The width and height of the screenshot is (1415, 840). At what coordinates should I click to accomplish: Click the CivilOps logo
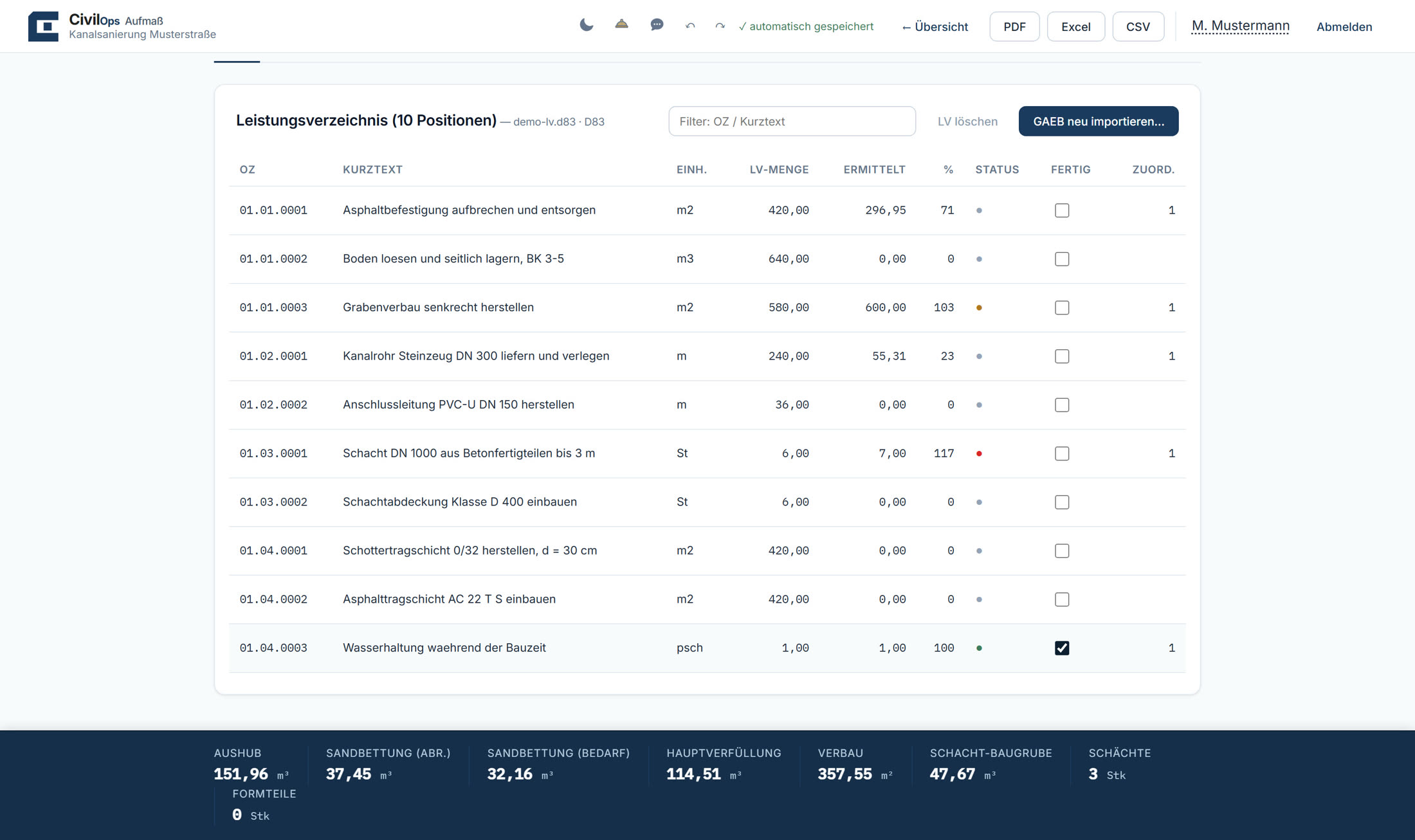(x=43, y=26)
